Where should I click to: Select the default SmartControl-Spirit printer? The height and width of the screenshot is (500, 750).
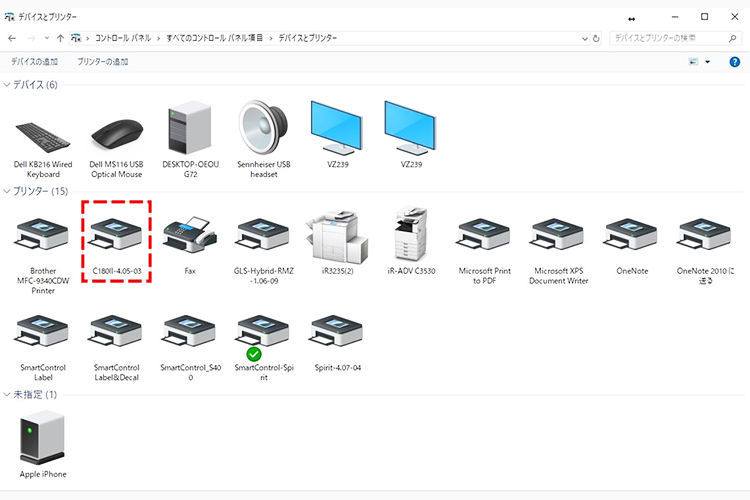[x=264, y=347]
